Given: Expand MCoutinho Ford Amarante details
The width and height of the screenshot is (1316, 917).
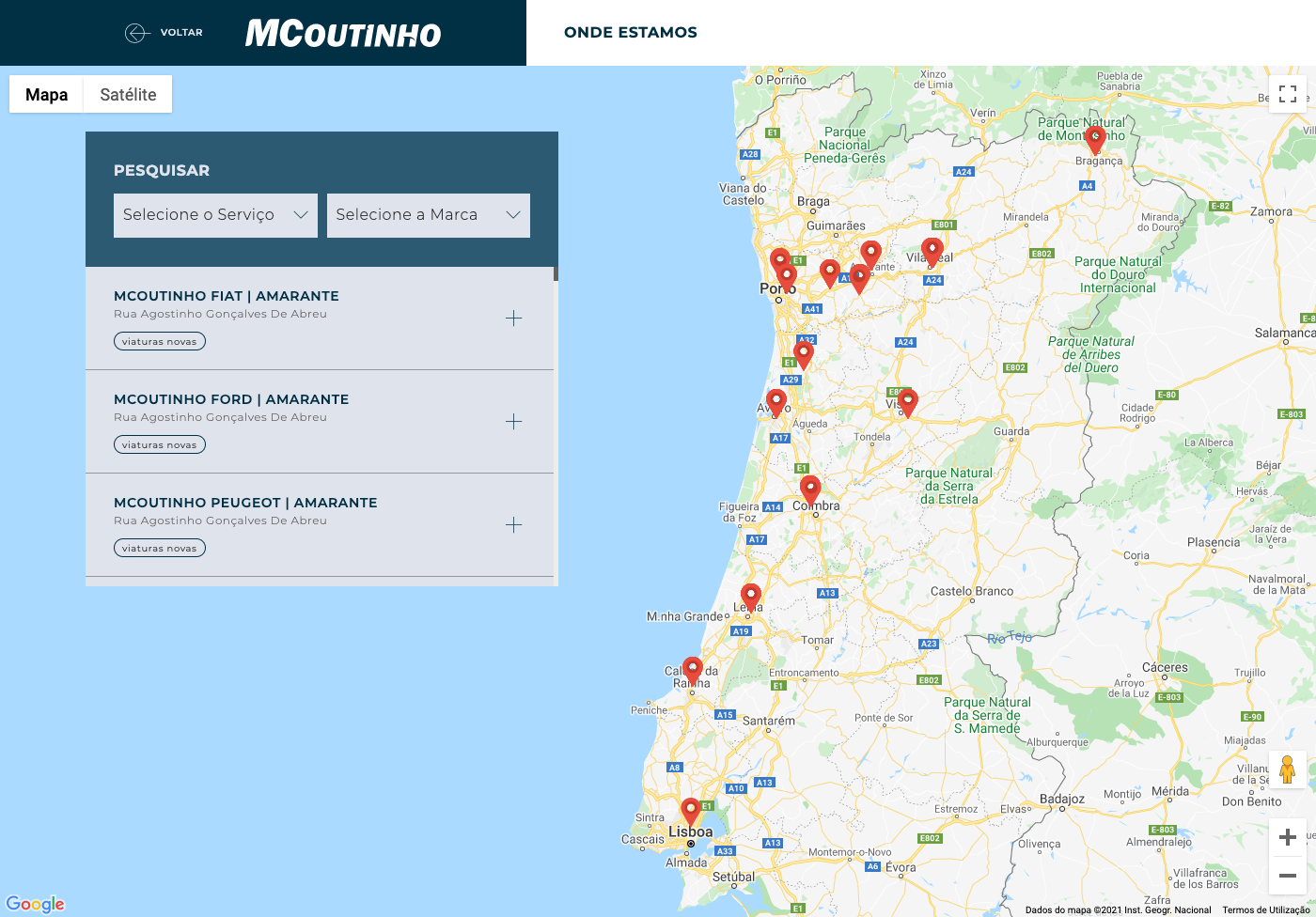Looking at the screenshot, I should click(513, 422).
